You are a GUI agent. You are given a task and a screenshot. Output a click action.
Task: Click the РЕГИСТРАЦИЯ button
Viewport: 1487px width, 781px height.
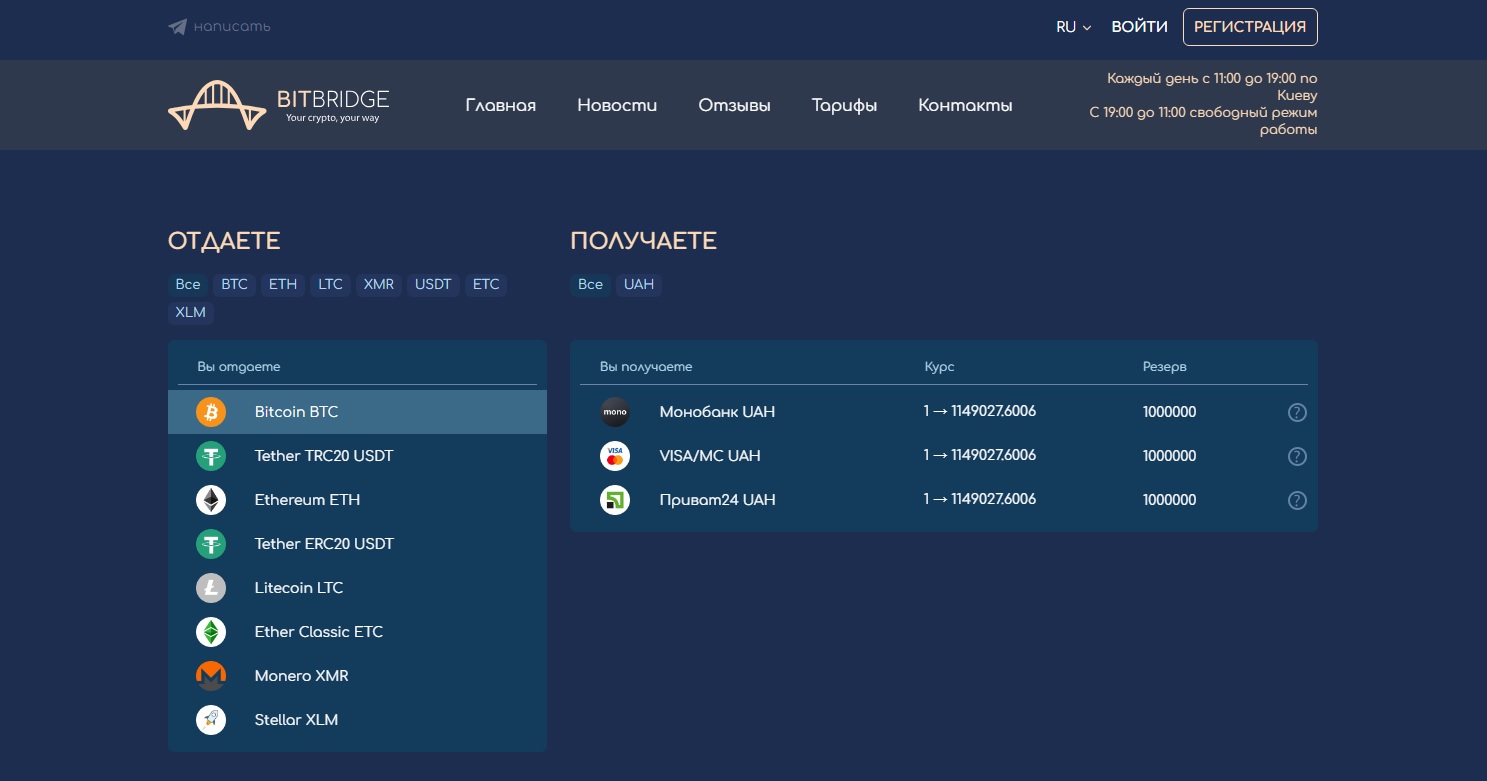click(x=1250, y=27)
